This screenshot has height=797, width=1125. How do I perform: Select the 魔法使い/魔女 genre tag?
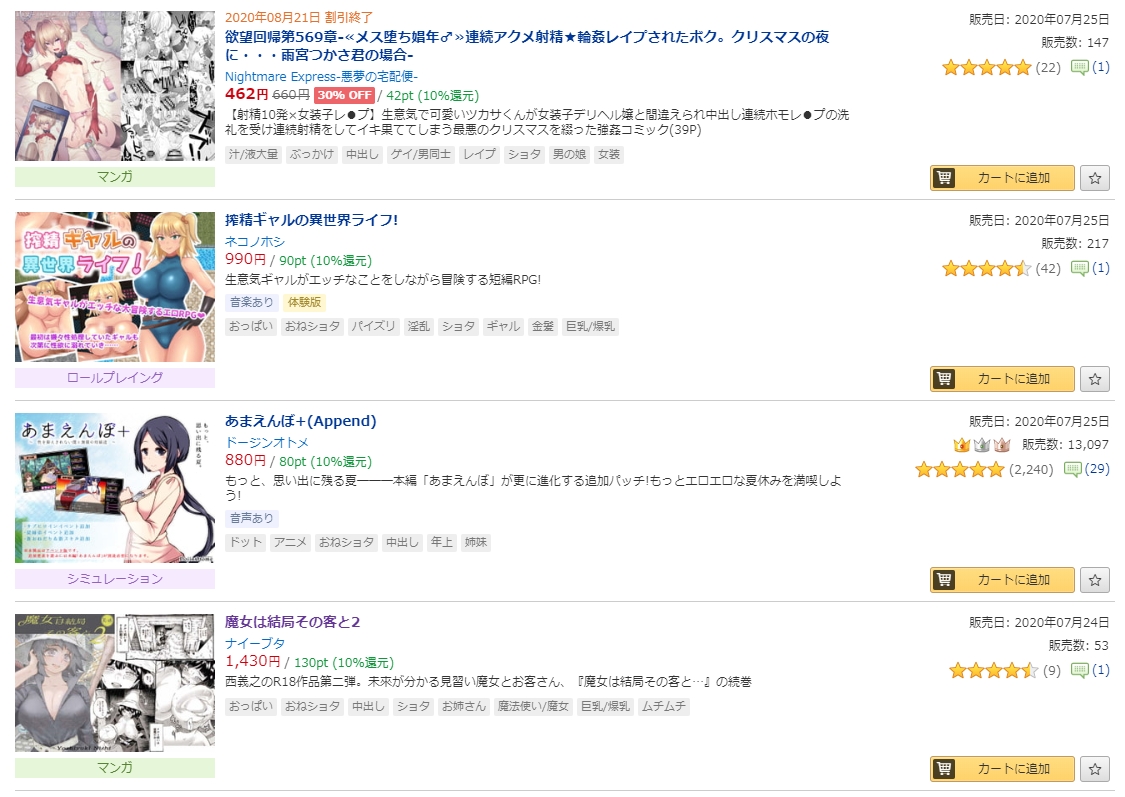coord(533,707)
